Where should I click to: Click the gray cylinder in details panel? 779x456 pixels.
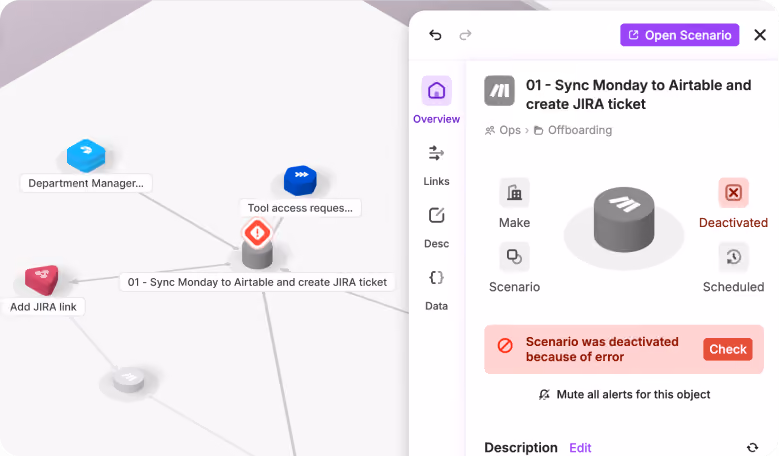tap(624, 220)
